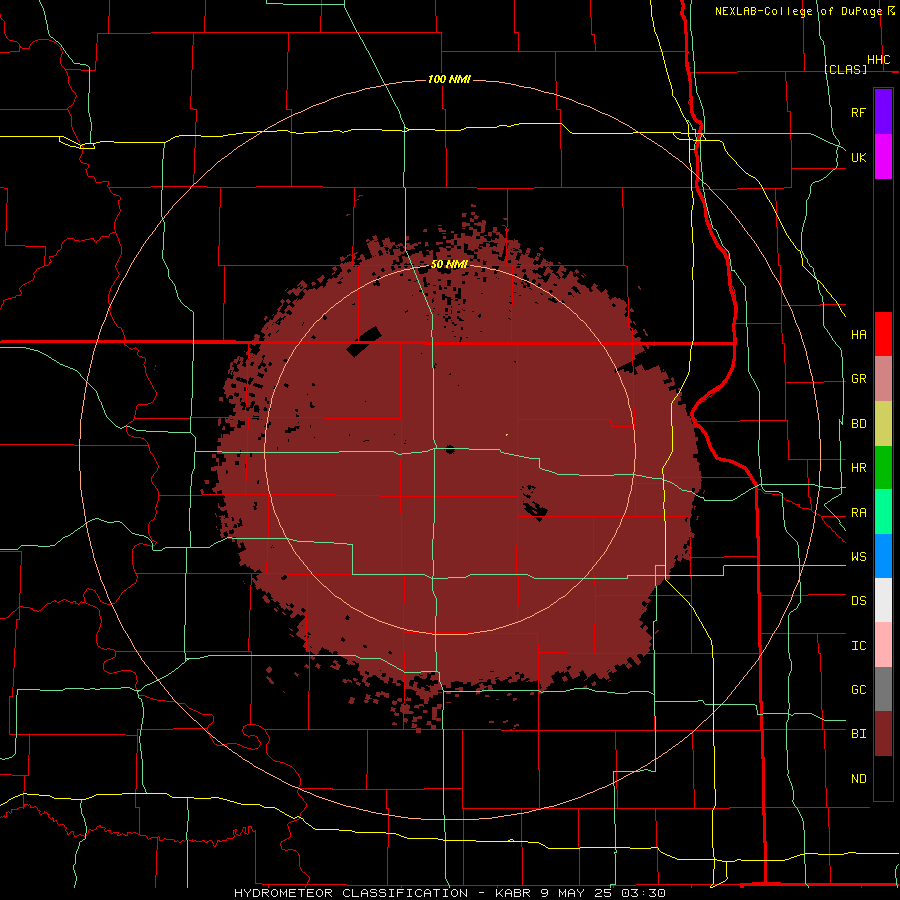This screenshot has width=900, height=900.
Task: Click the Hydrometeor Classification KABR title text
Action: tap(449, 893)
